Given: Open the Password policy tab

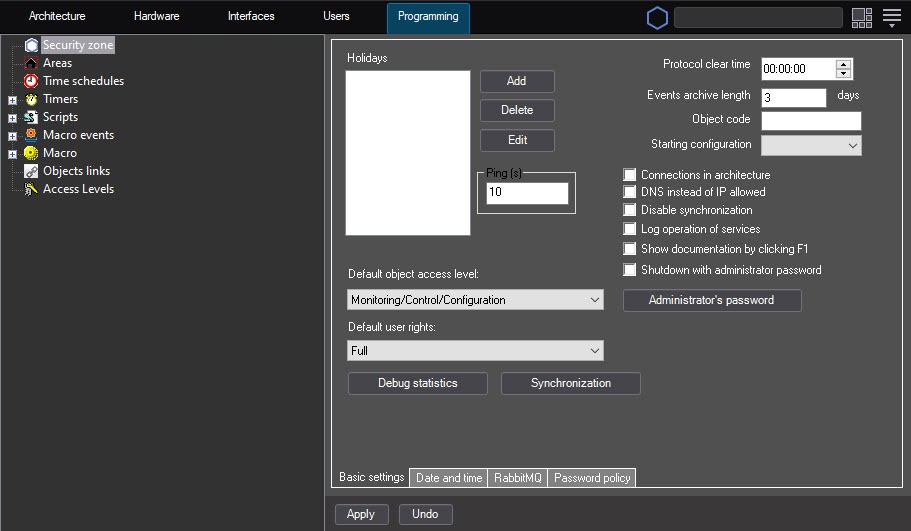Looking at the screenshot, I should tap(592, 478).
